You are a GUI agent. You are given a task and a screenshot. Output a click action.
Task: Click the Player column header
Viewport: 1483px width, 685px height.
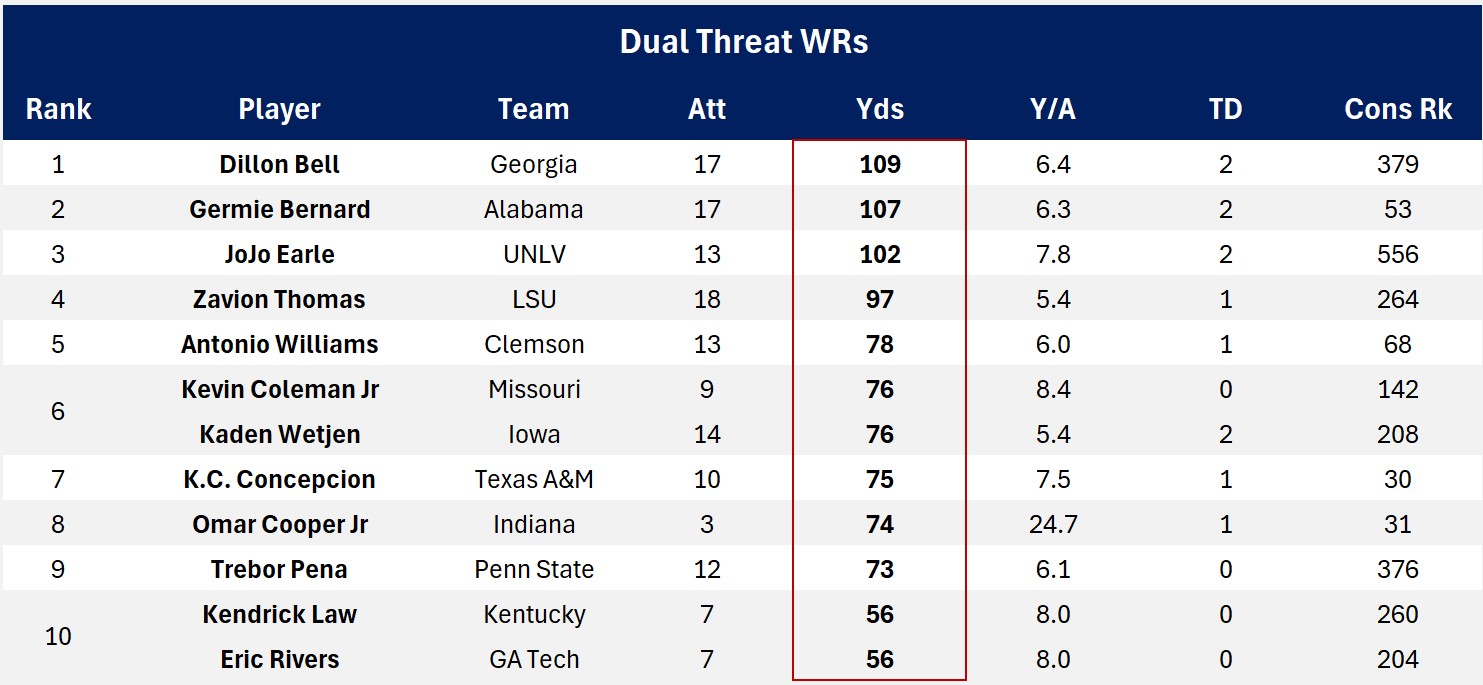coord(279,109)
